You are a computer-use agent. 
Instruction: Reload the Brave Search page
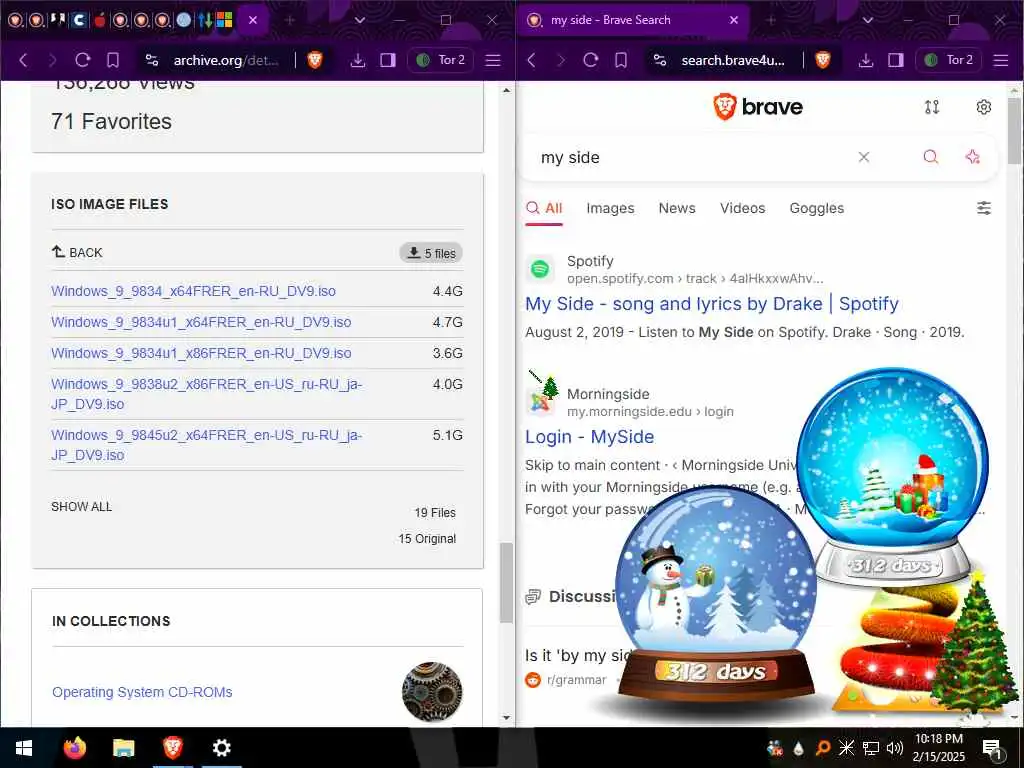tap(590, 60)
